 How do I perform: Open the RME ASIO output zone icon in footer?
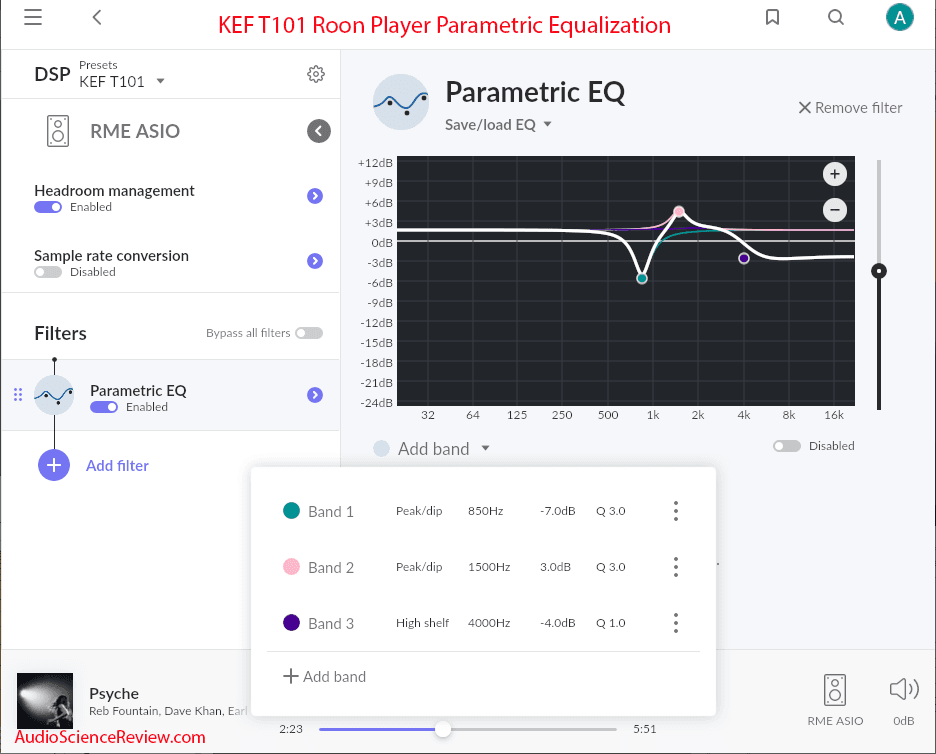835,690
